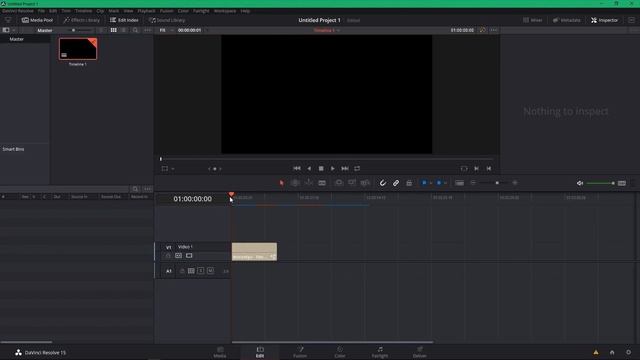Switch to the Color page tab
The height and width of the screenshot is (360, 640).
point(340,352)
